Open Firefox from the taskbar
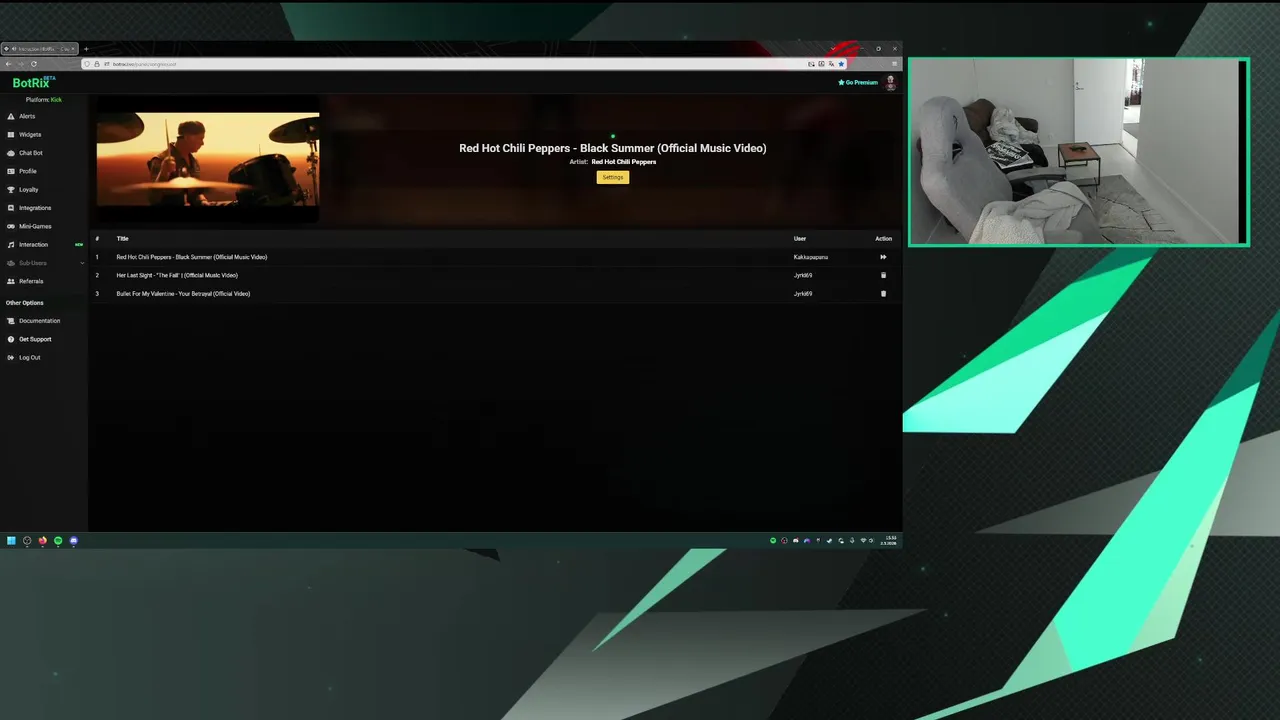This screenshot has width=1280, height=720. (42, 541)
